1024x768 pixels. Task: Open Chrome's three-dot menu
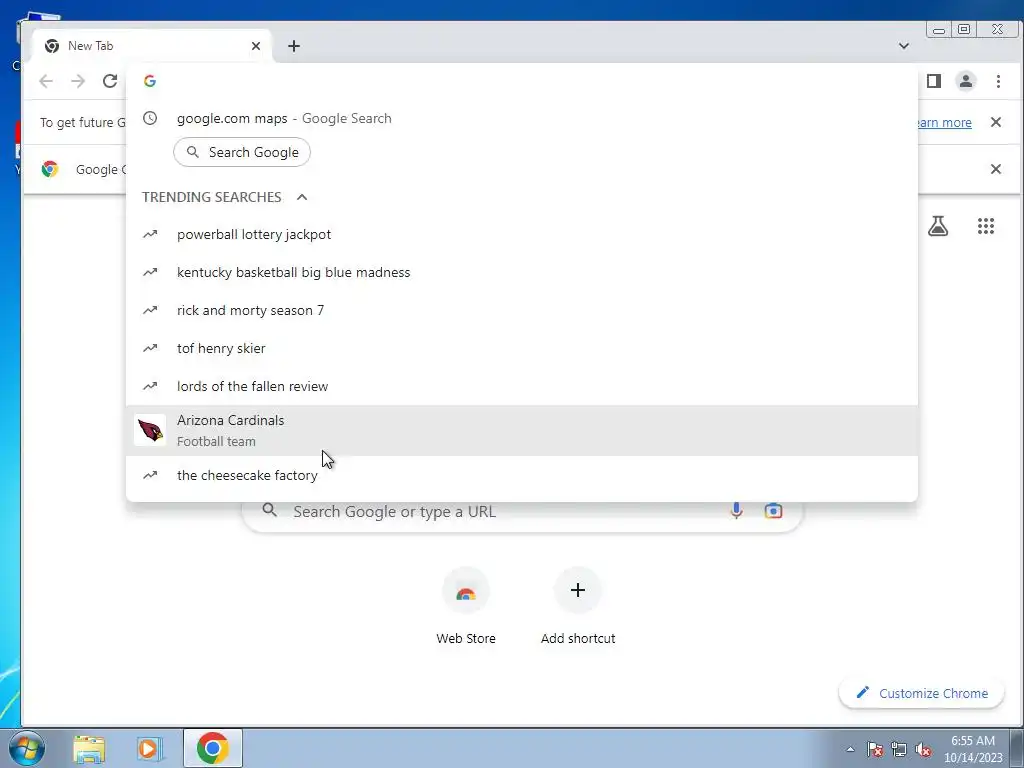[x=998, y=81]
